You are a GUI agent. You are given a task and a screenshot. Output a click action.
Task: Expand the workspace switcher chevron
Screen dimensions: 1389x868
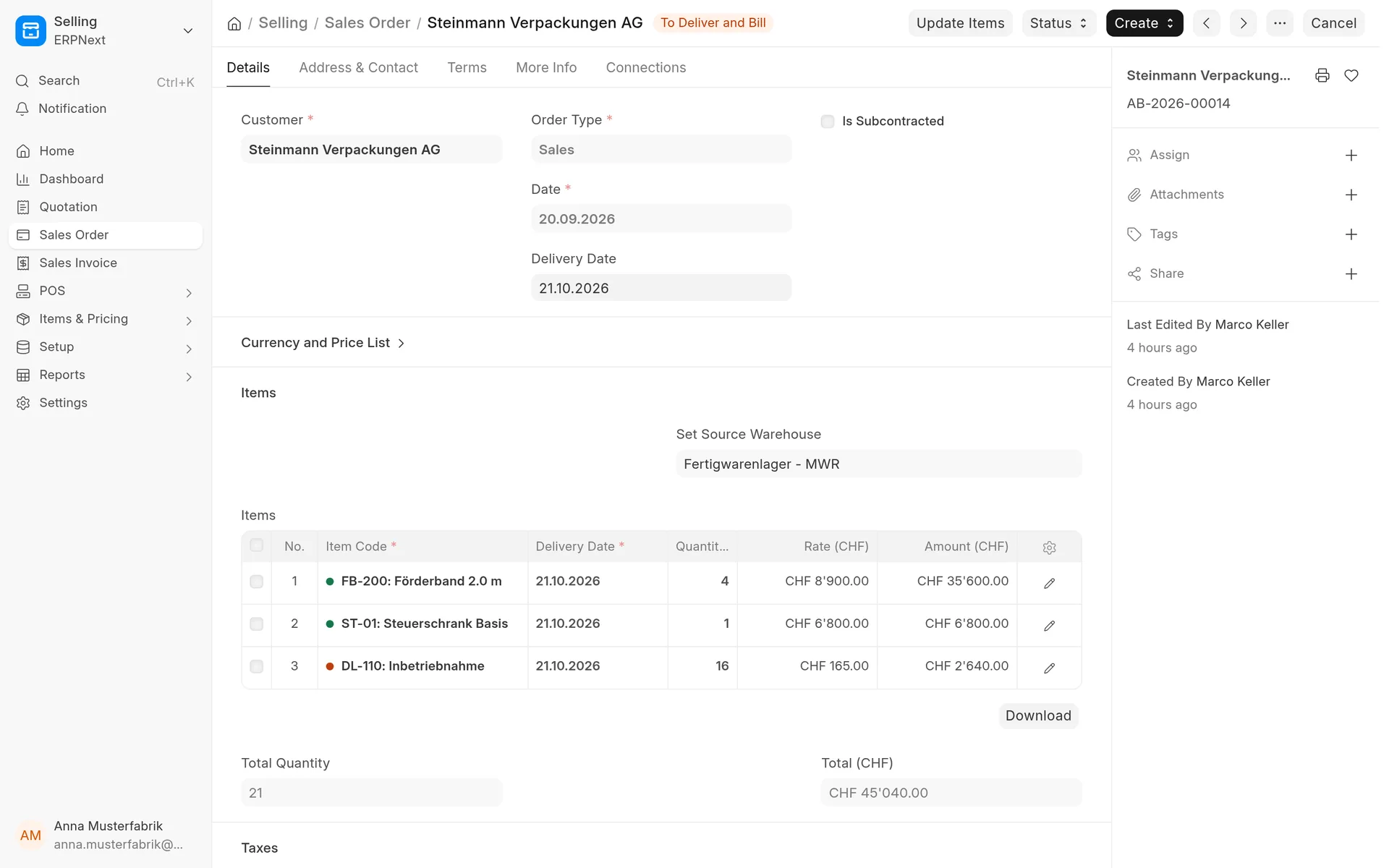tap(190, 31)
